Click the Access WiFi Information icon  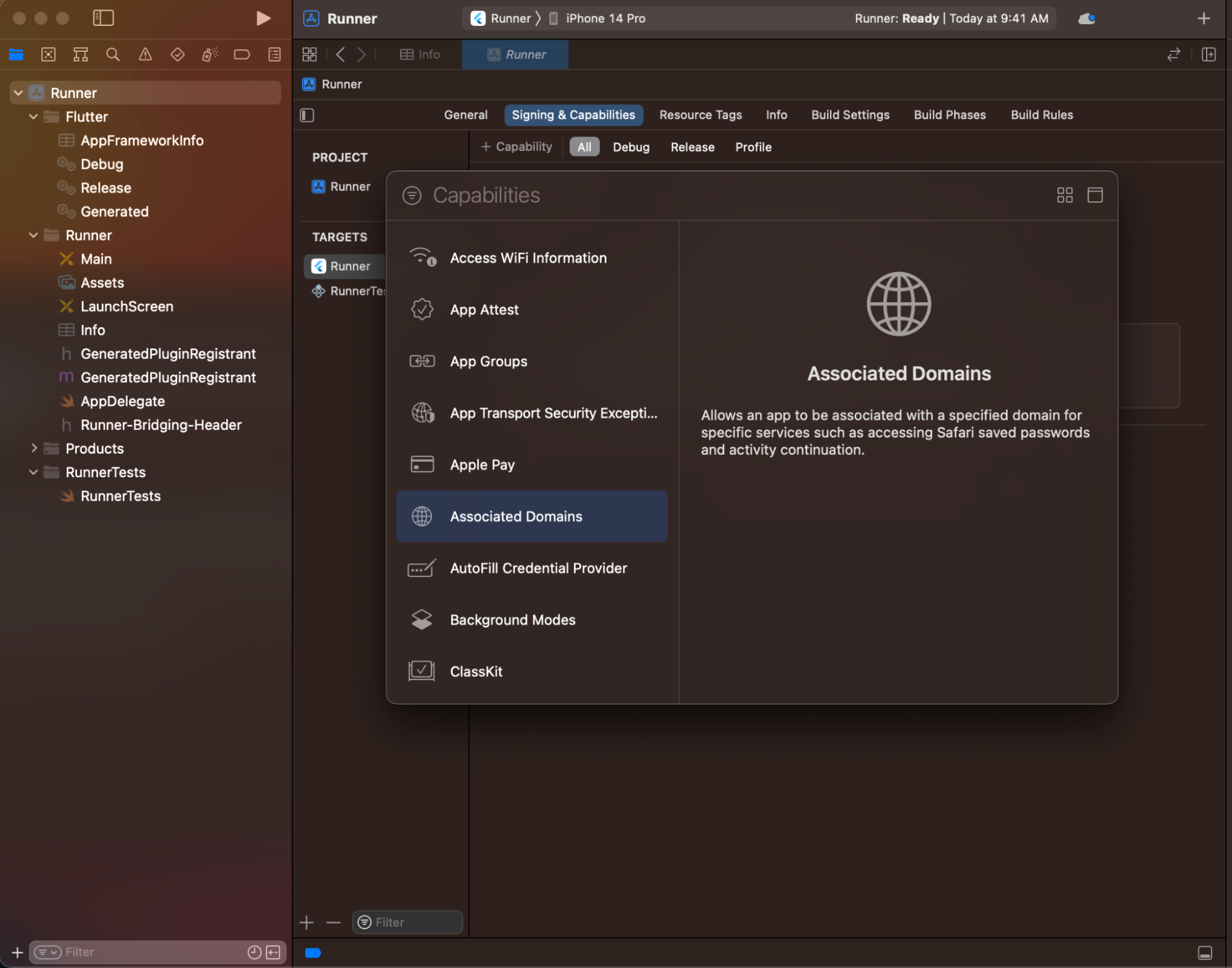tap(421, 257)
